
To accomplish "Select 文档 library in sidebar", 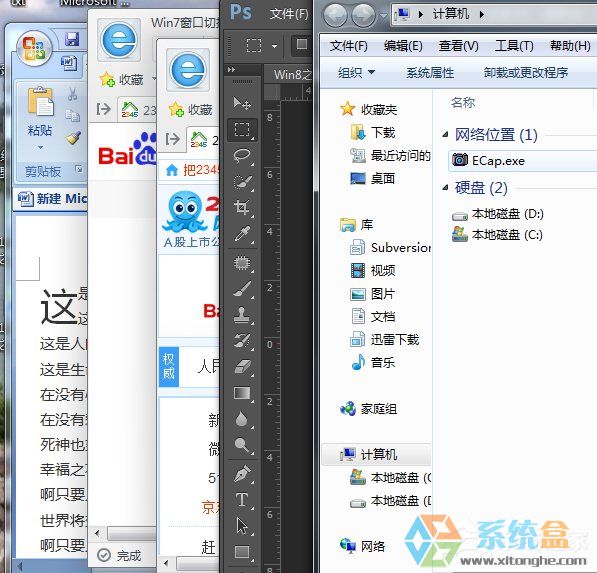I will point(373,316).
